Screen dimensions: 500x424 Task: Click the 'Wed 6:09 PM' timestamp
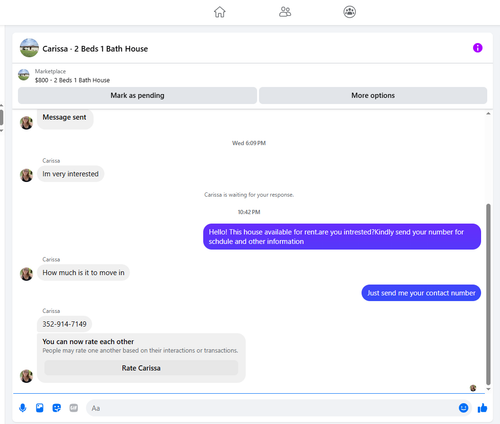(249, 143)
